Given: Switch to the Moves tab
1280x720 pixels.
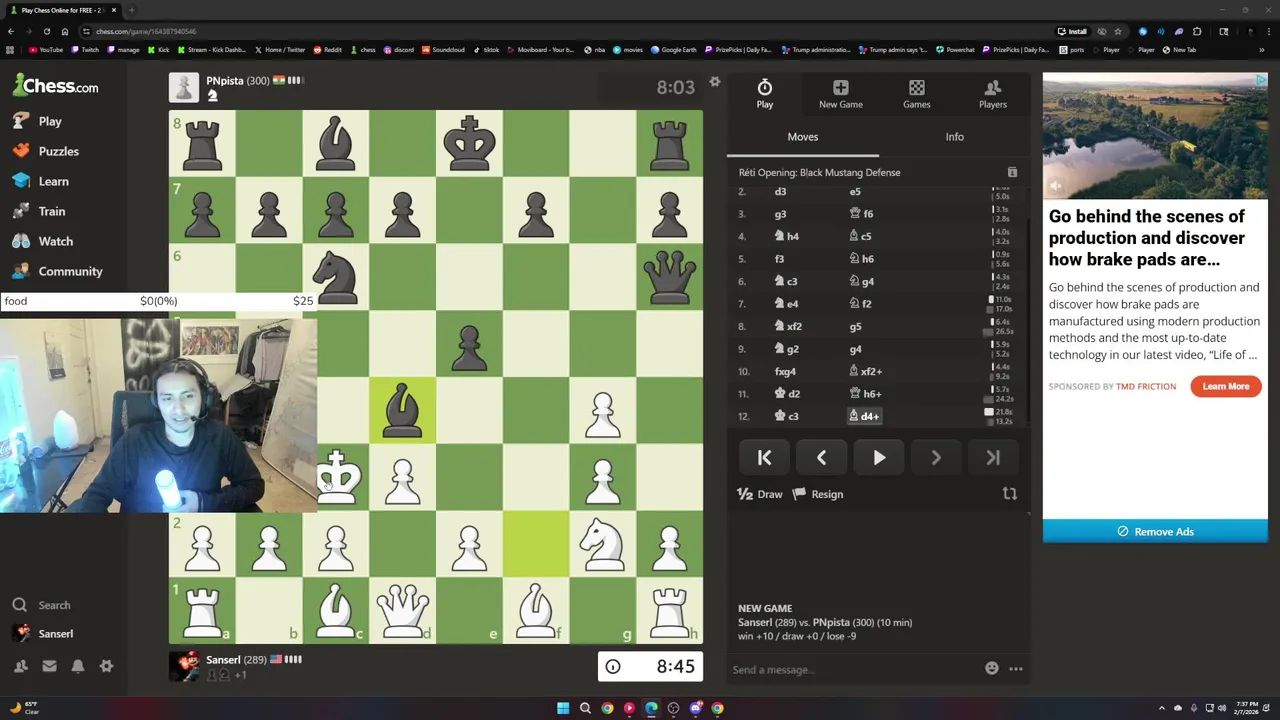Looking at the screenshot, I should 803,137.
